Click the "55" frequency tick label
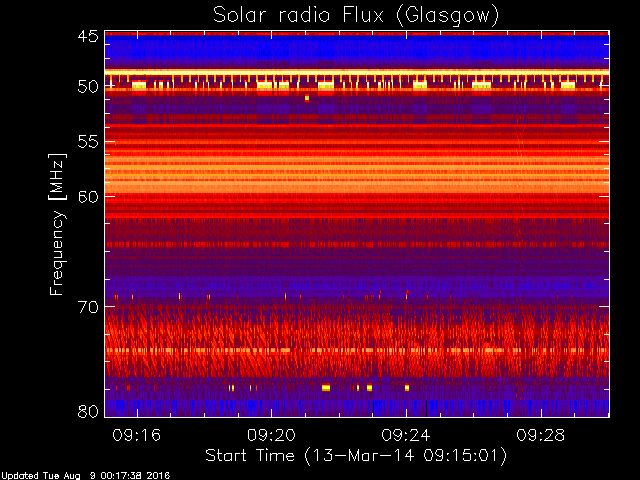The image size is (640, 480). pos(88,142)
